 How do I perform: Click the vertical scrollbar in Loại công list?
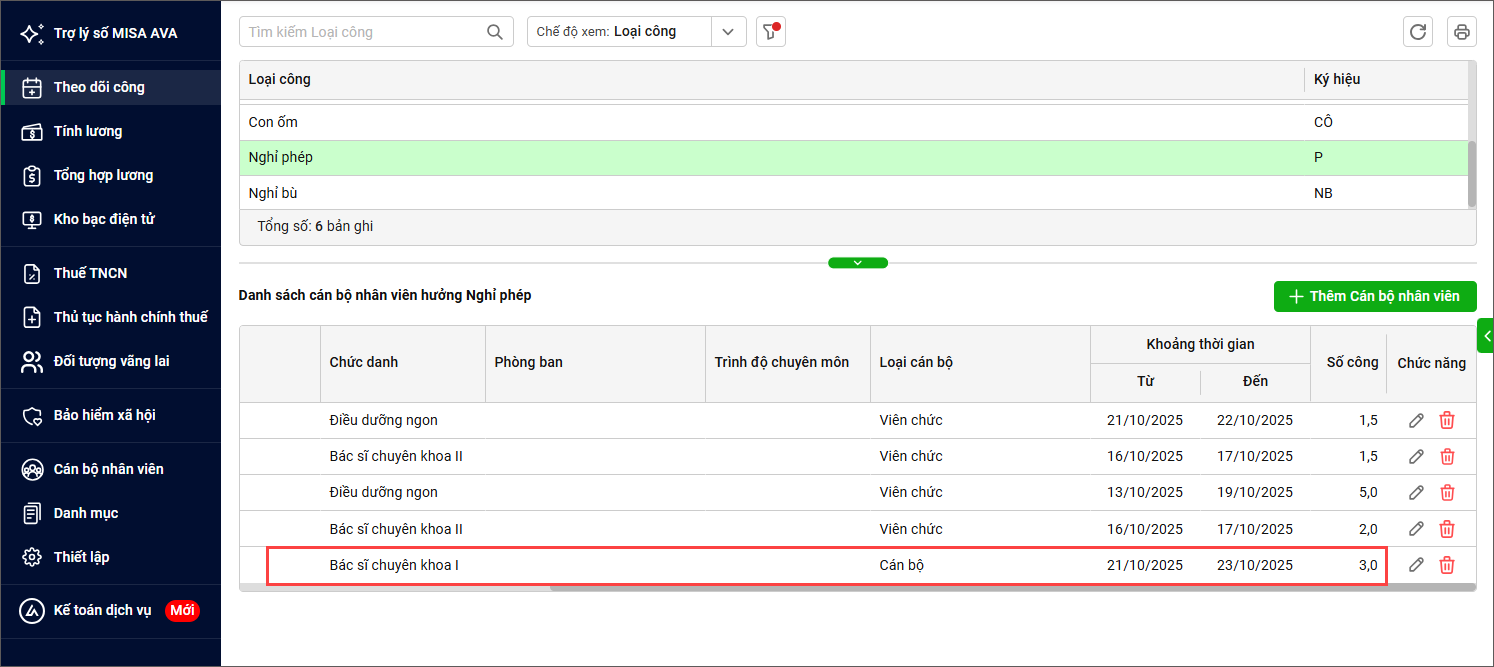tap(1471, 173)
